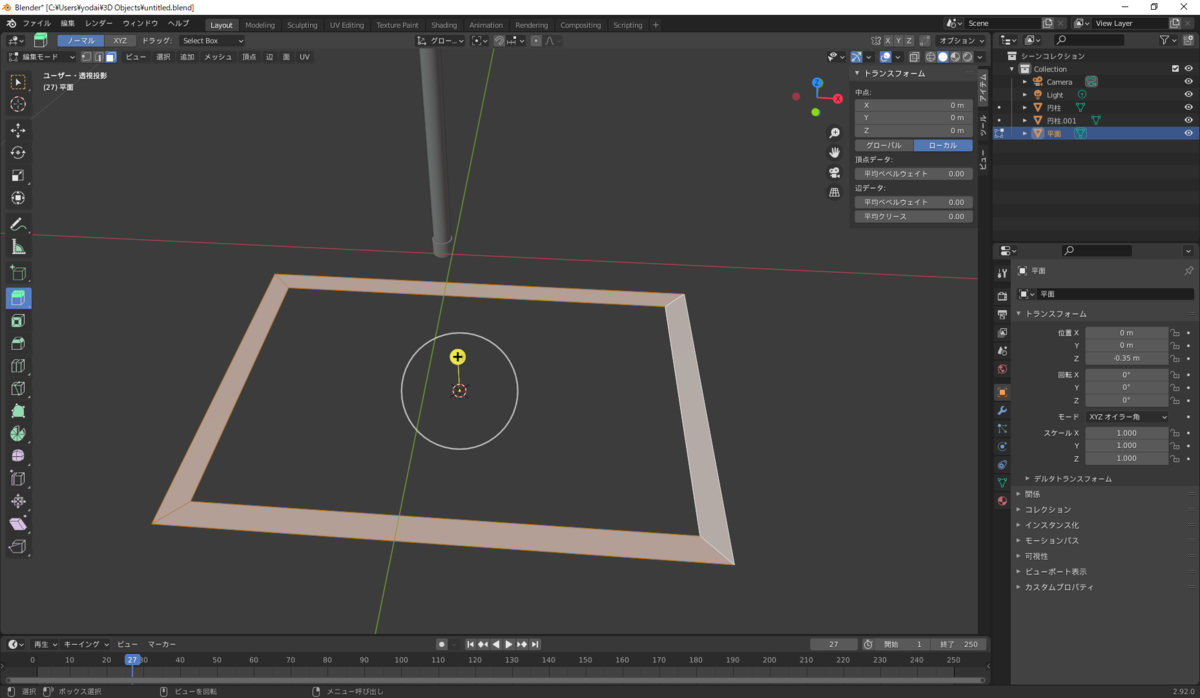This screenshot has width=1200, height=698.
Task: Open the ファイル menu
Action: (x=36, y=23)
